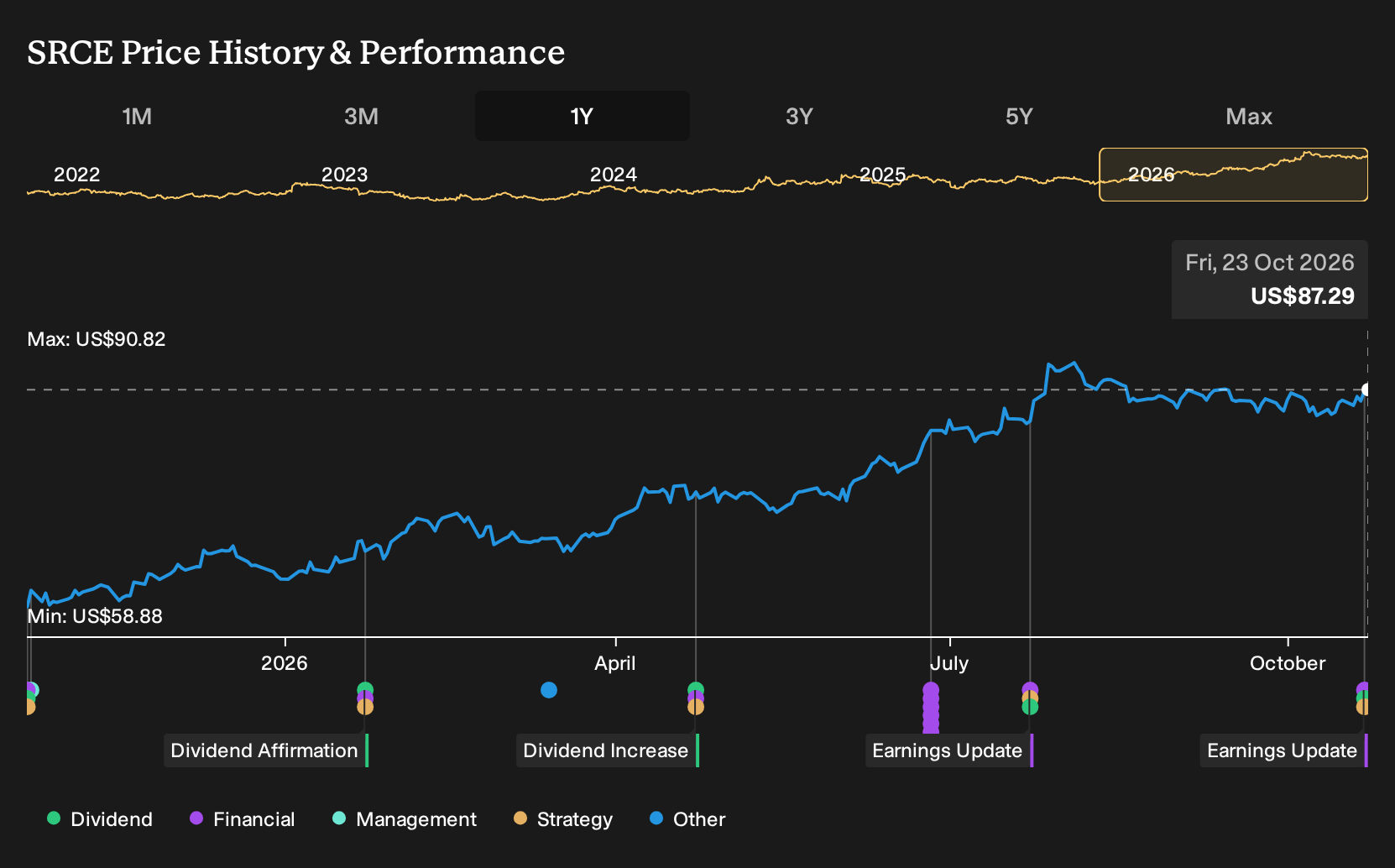Screen dimensions: 1395x868
Task: Toggle the Strategy legend filter
Action: [x=563, y=819]
